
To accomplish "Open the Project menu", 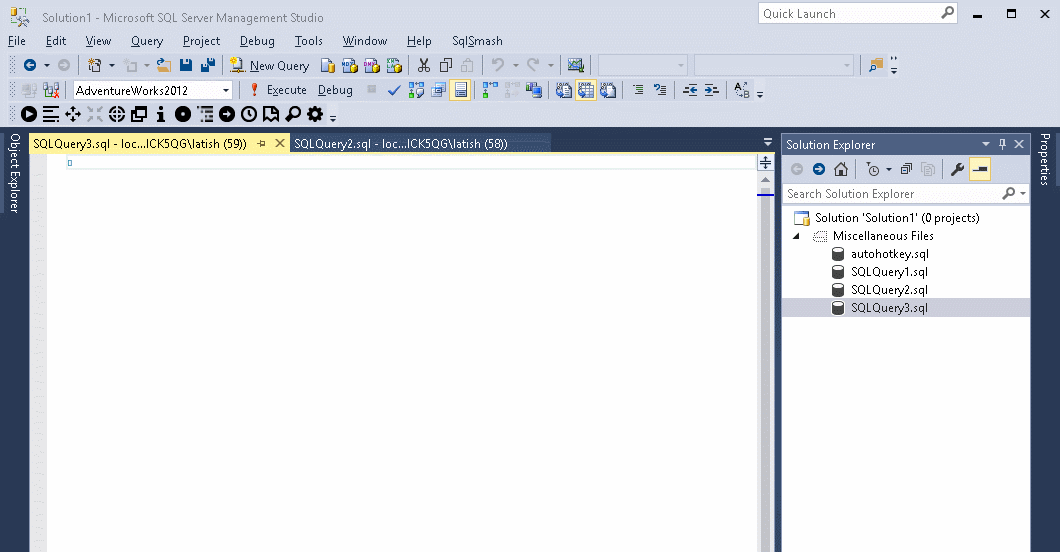I will click(x=201, y=41).
